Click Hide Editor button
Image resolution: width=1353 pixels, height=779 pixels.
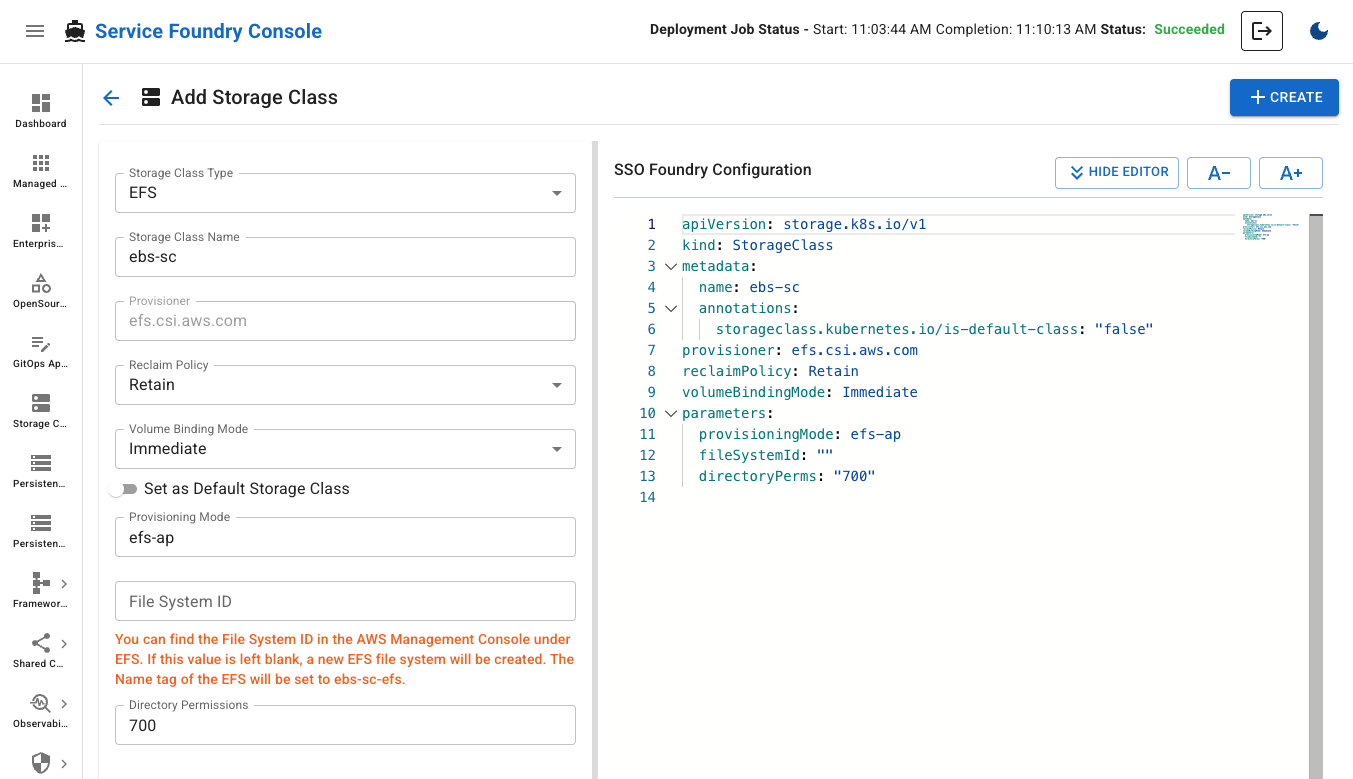point(1117,172)
